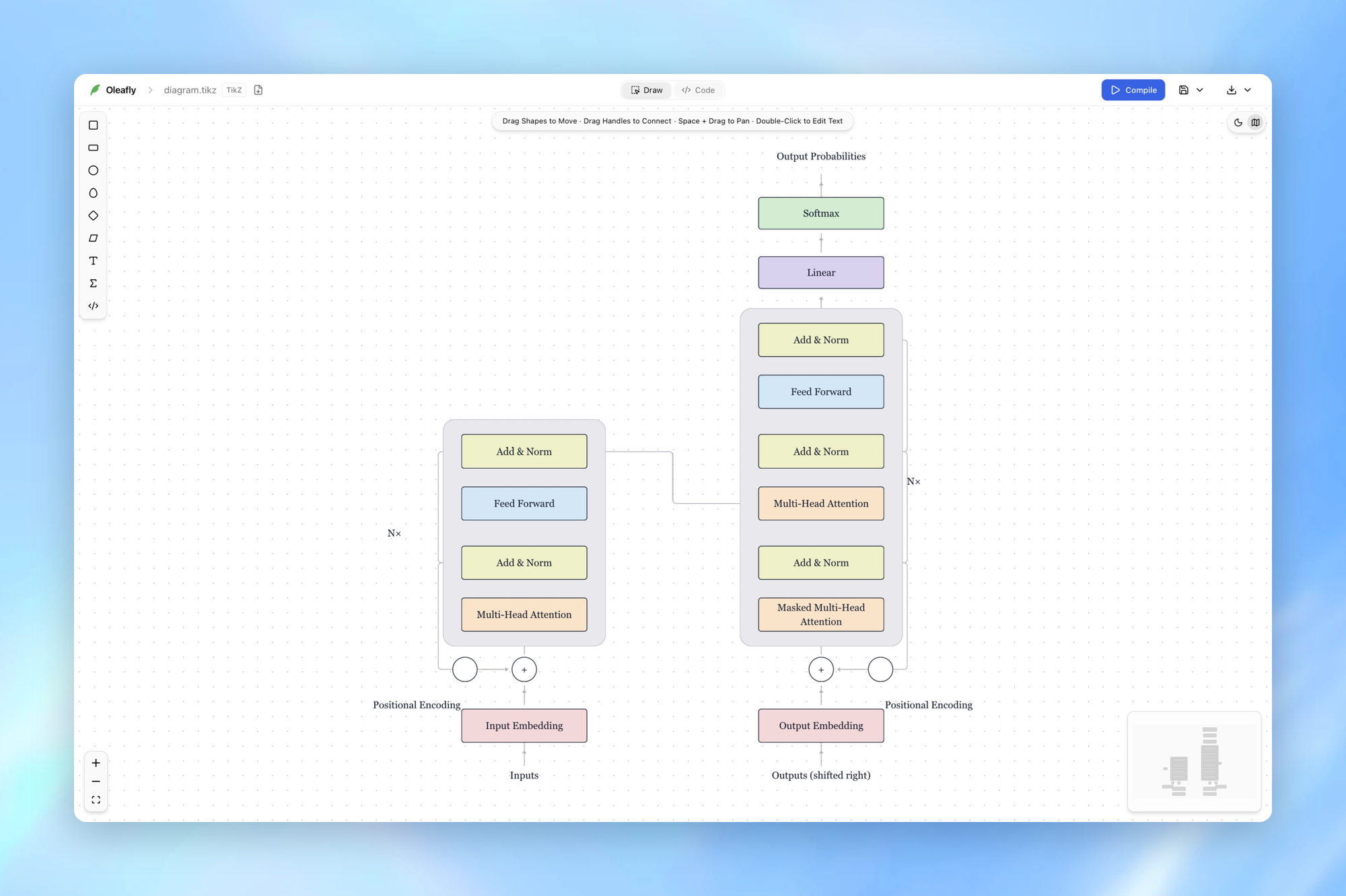Switch to the Draw tab

tap(647, 90)
